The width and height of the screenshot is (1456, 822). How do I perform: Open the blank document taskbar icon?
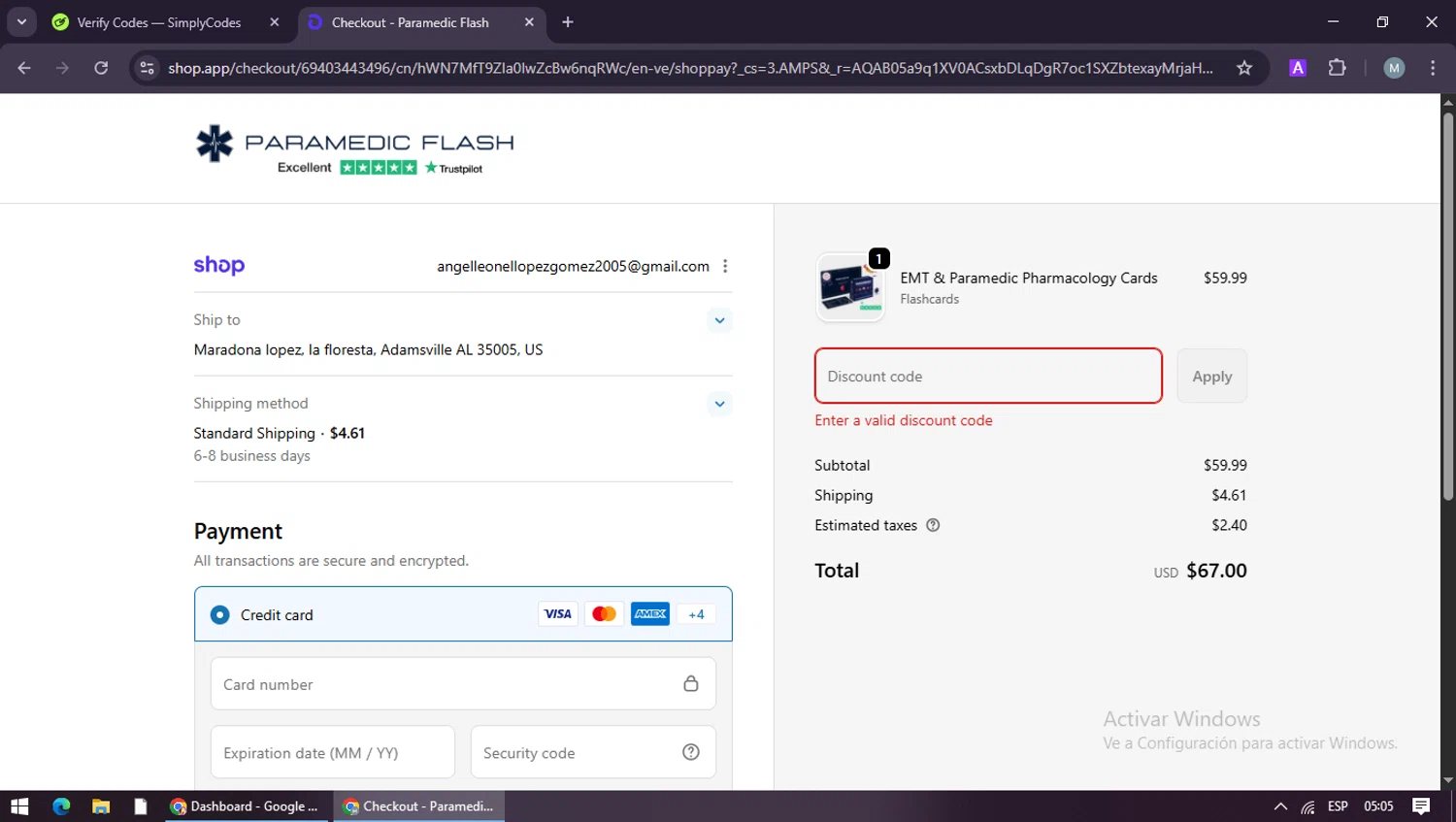point(141,806)
